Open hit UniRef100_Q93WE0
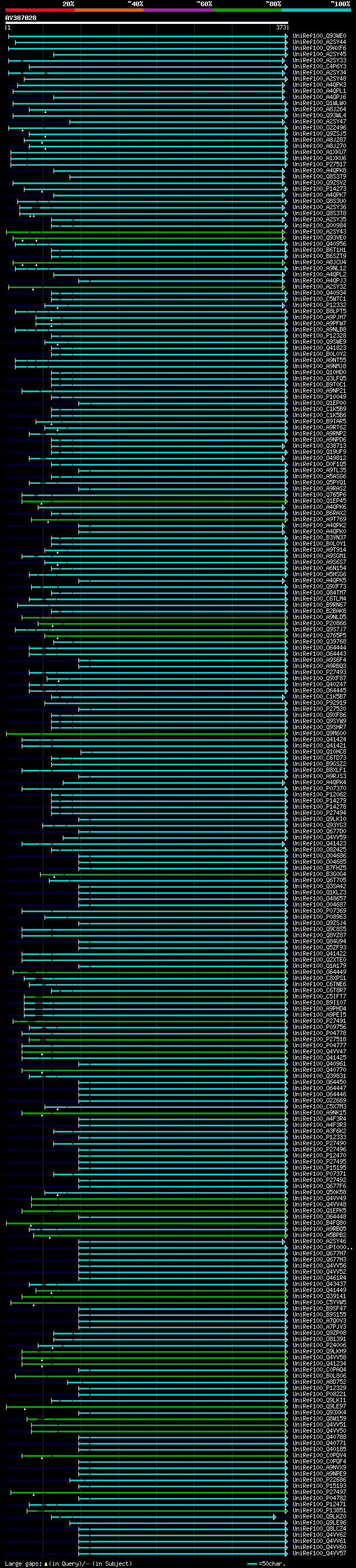356x1568 pixels. coord(319,36)
